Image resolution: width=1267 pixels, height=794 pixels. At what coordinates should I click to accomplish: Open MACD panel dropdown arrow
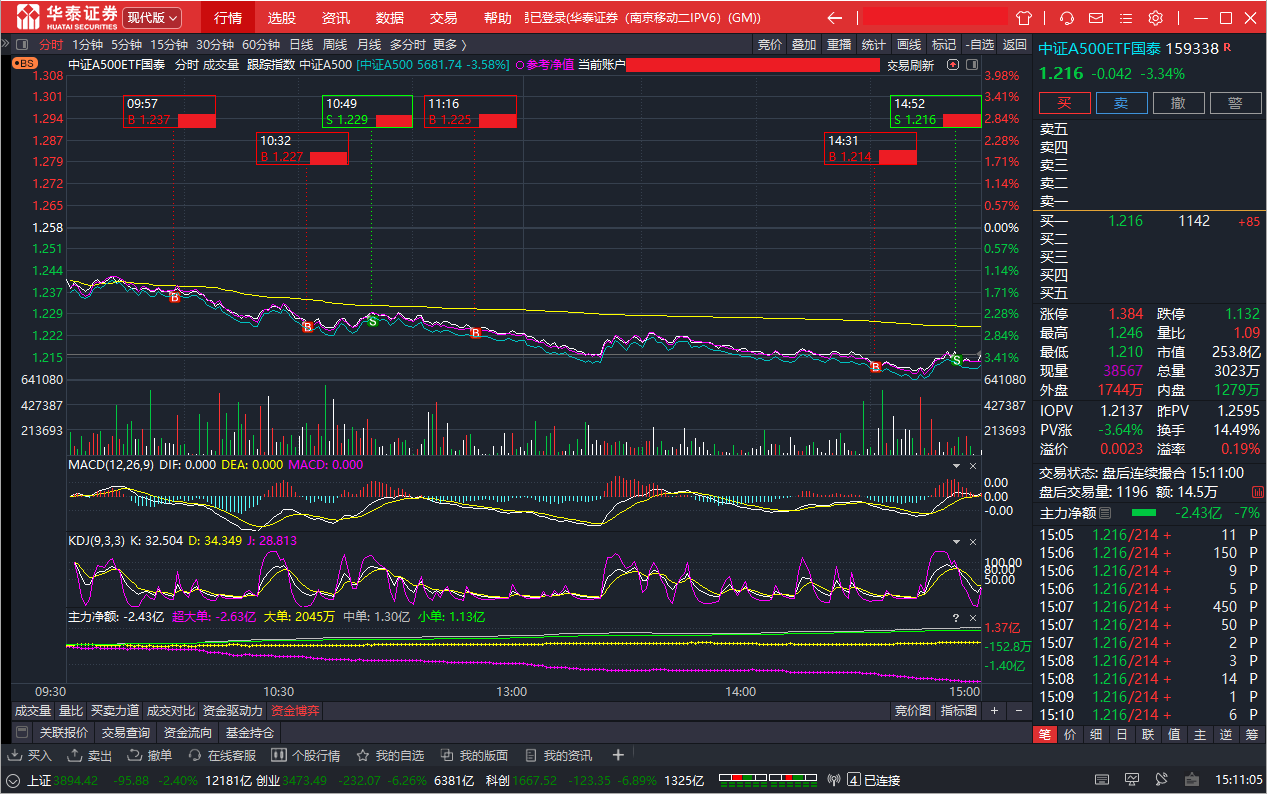pyautogui.click(x=955, y=466)
